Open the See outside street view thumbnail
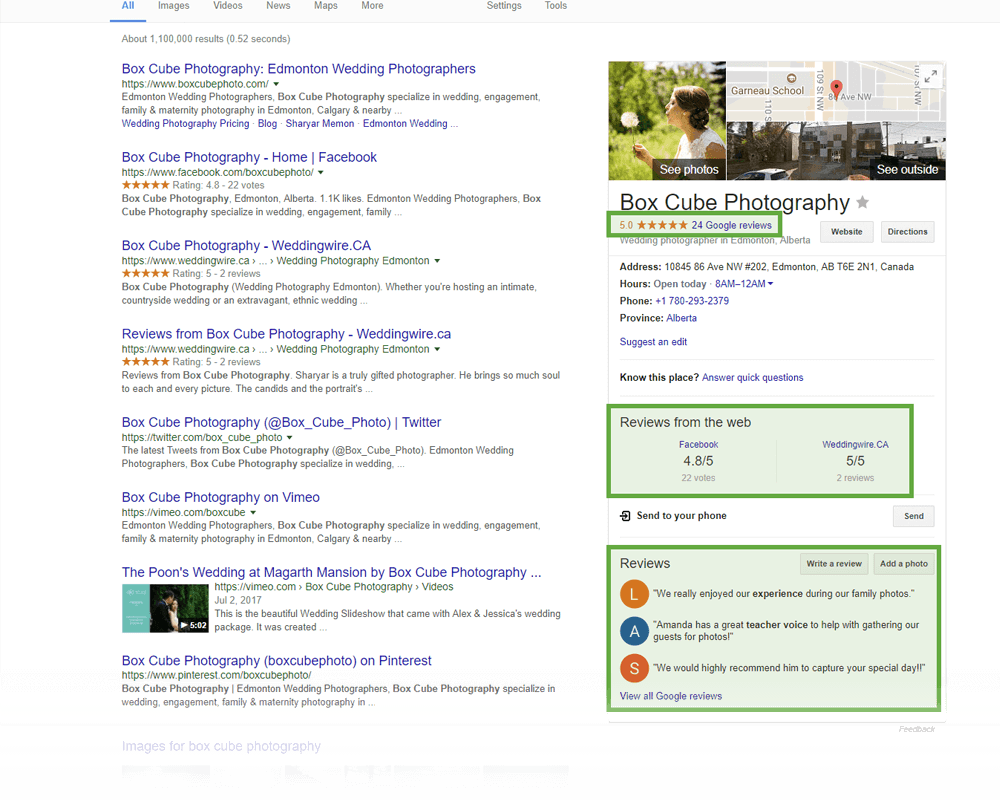 [x=837, y=151]
